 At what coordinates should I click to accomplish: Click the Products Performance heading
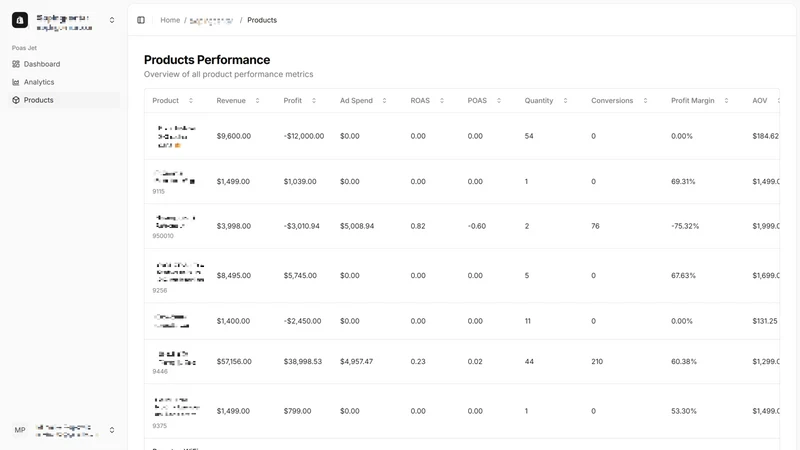coord(207,60)
